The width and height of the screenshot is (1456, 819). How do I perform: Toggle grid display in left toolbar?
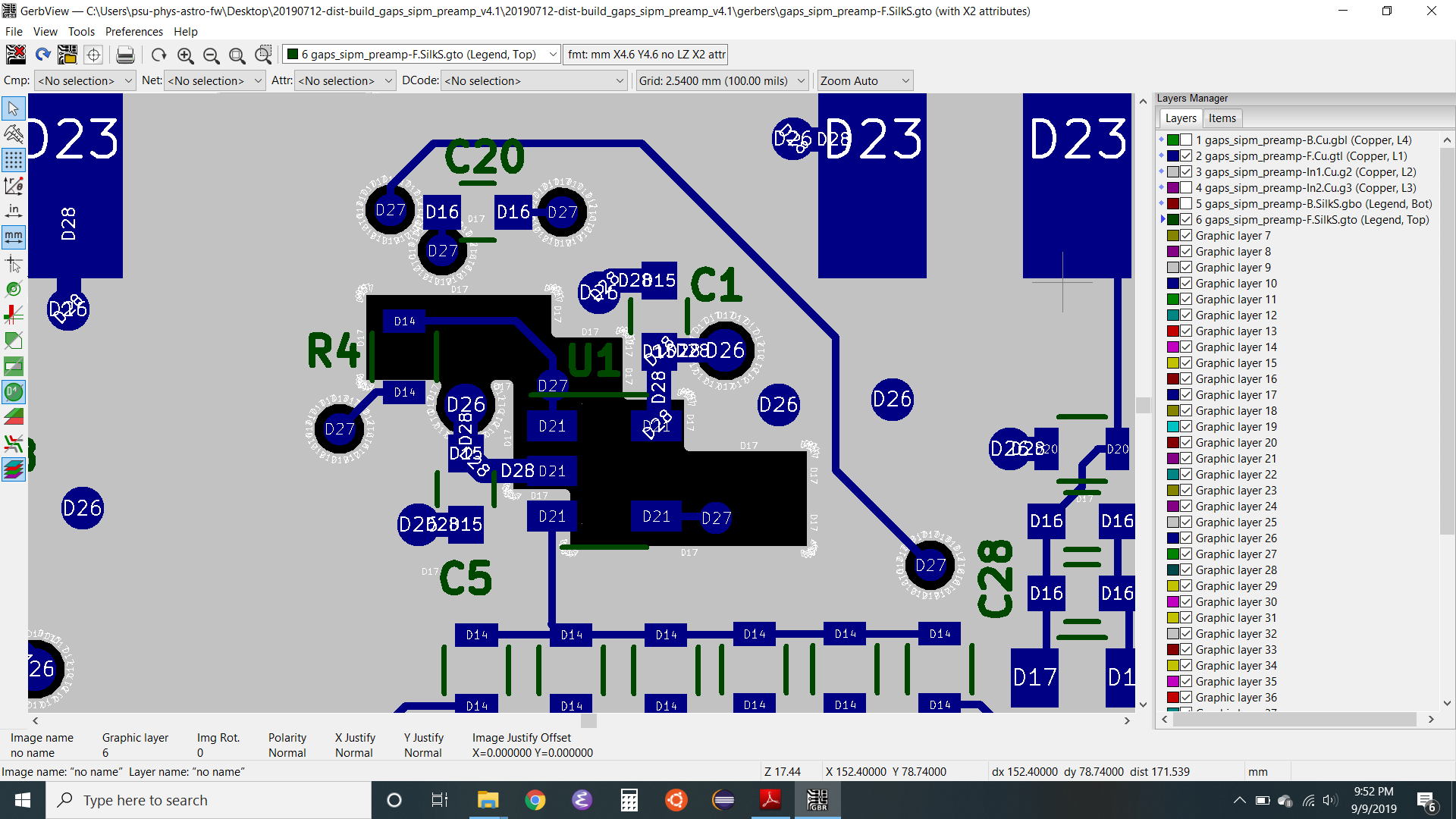pyautogui.click(x=14, y=160)
